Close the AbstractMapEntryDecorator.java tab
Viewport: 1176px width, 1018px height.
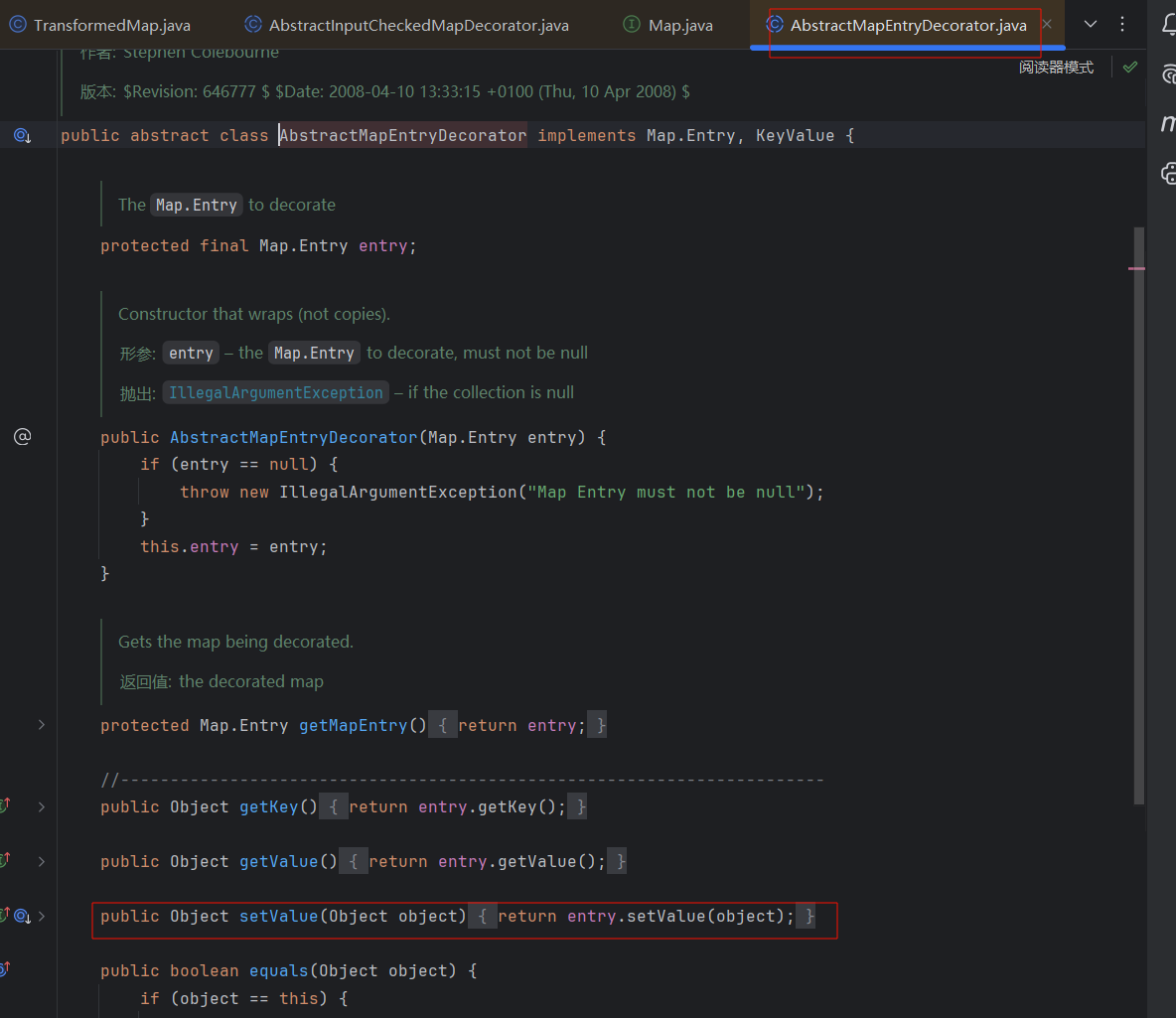pyautogui.click(x=1046, y=25)
